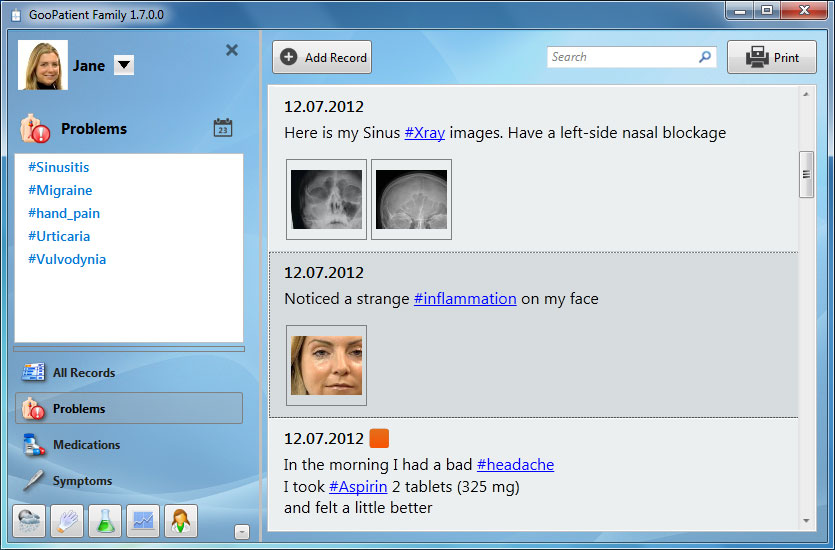This screenshot has width=835, height=550.
Task: Click the orange color marker beside date
Action: coord(379,439)
